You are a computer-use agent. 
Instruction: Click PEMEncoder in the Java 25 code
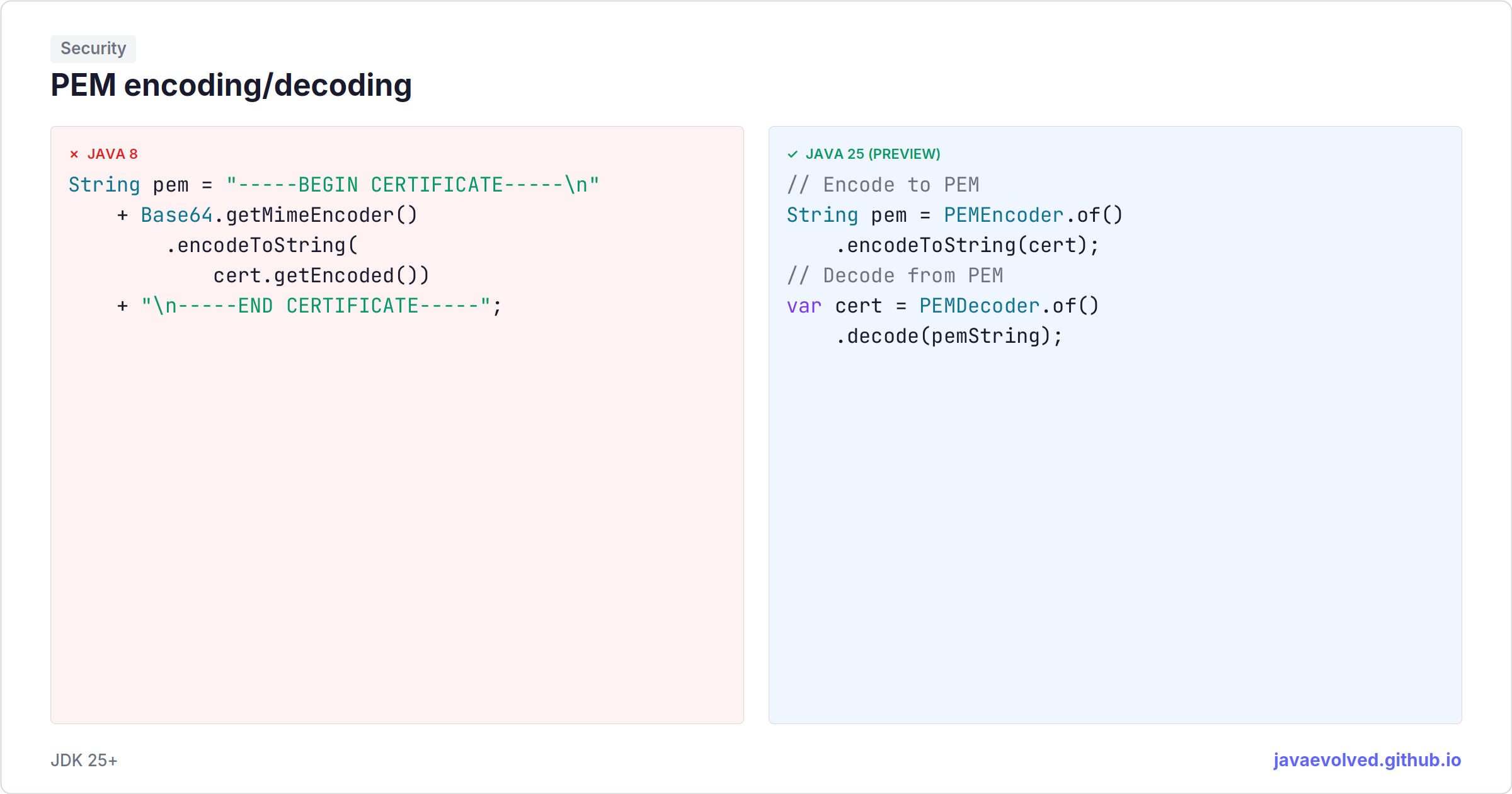point(1004,215)
